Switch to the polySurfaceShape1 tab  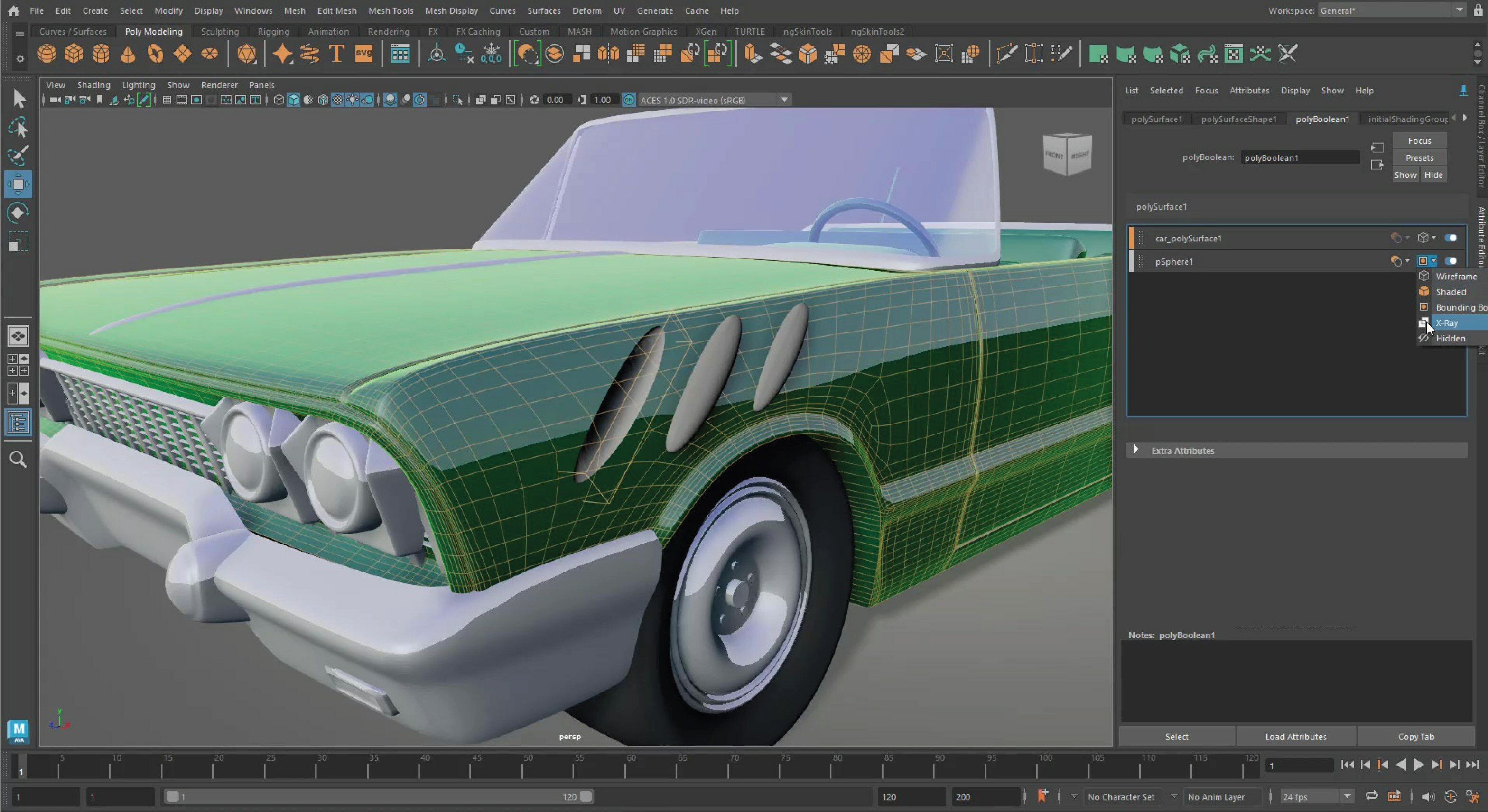[x=1238, y=119]
